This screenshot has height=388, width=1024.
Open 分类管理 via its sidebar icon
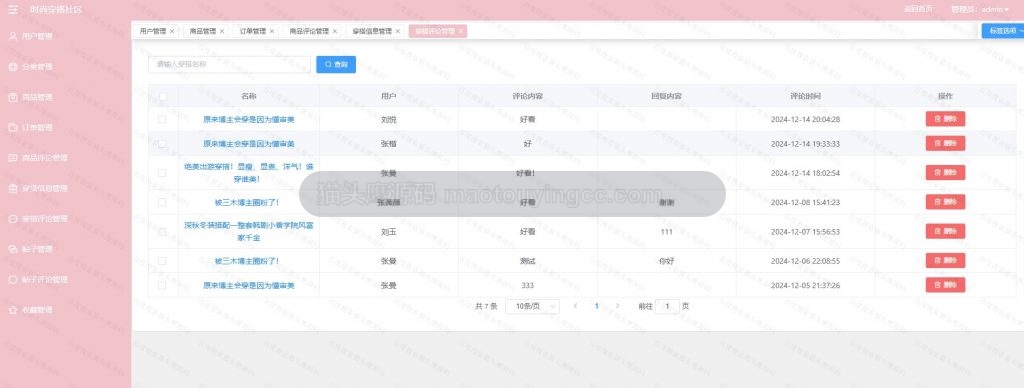tap(12, 67)
